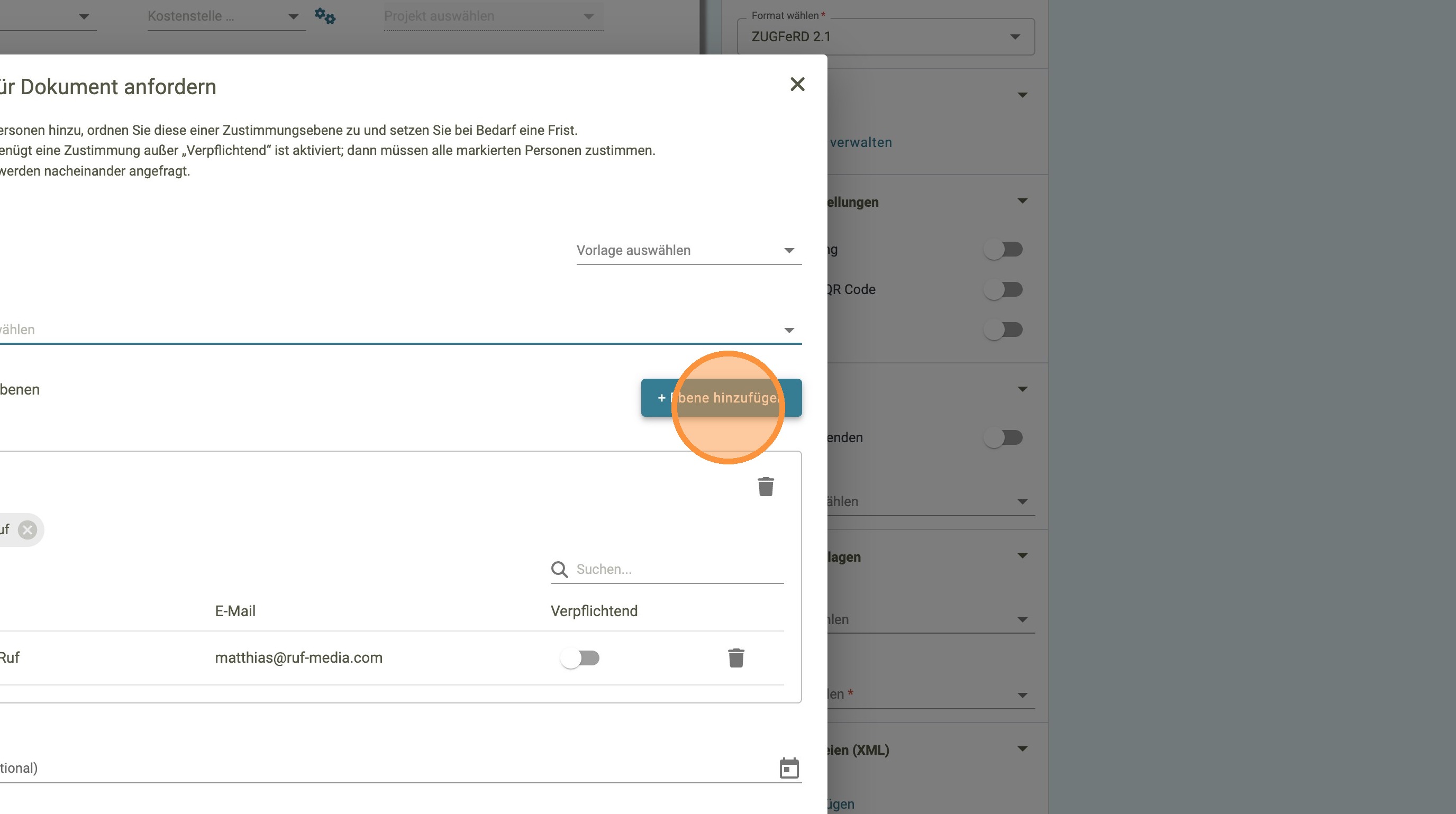Toggle Verpflichtend switch for Matthias Ruf
This screenshot has width=1456, height=814.
pyautogui.click(x=580, y=658)
